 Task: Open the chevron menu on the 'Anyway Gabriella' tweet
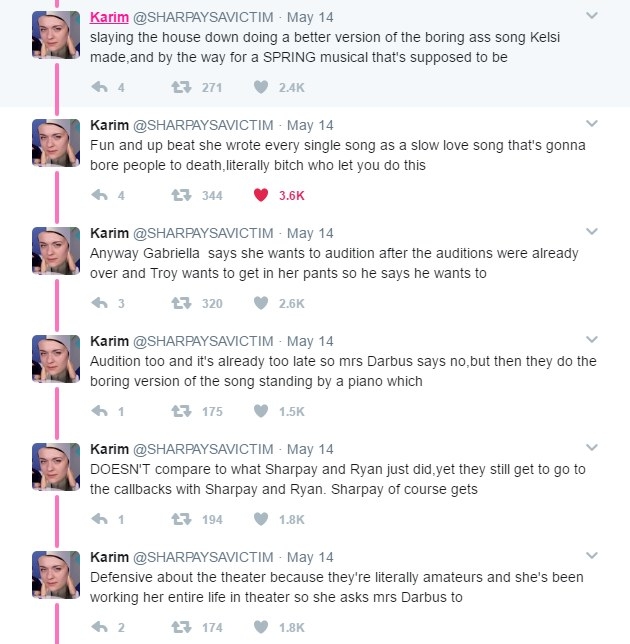coord(592,232)
